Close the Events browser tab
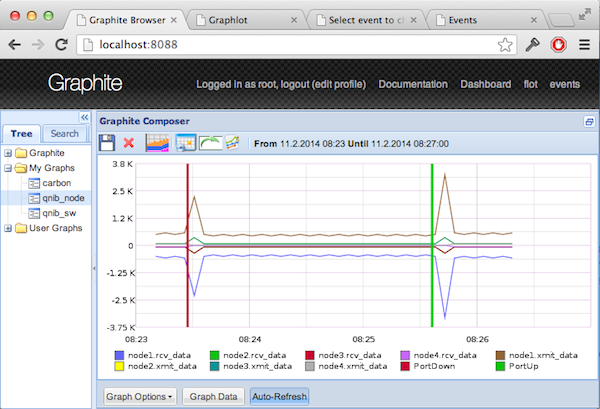This screenshot has height=409, width=600. (x=534, y=20)
